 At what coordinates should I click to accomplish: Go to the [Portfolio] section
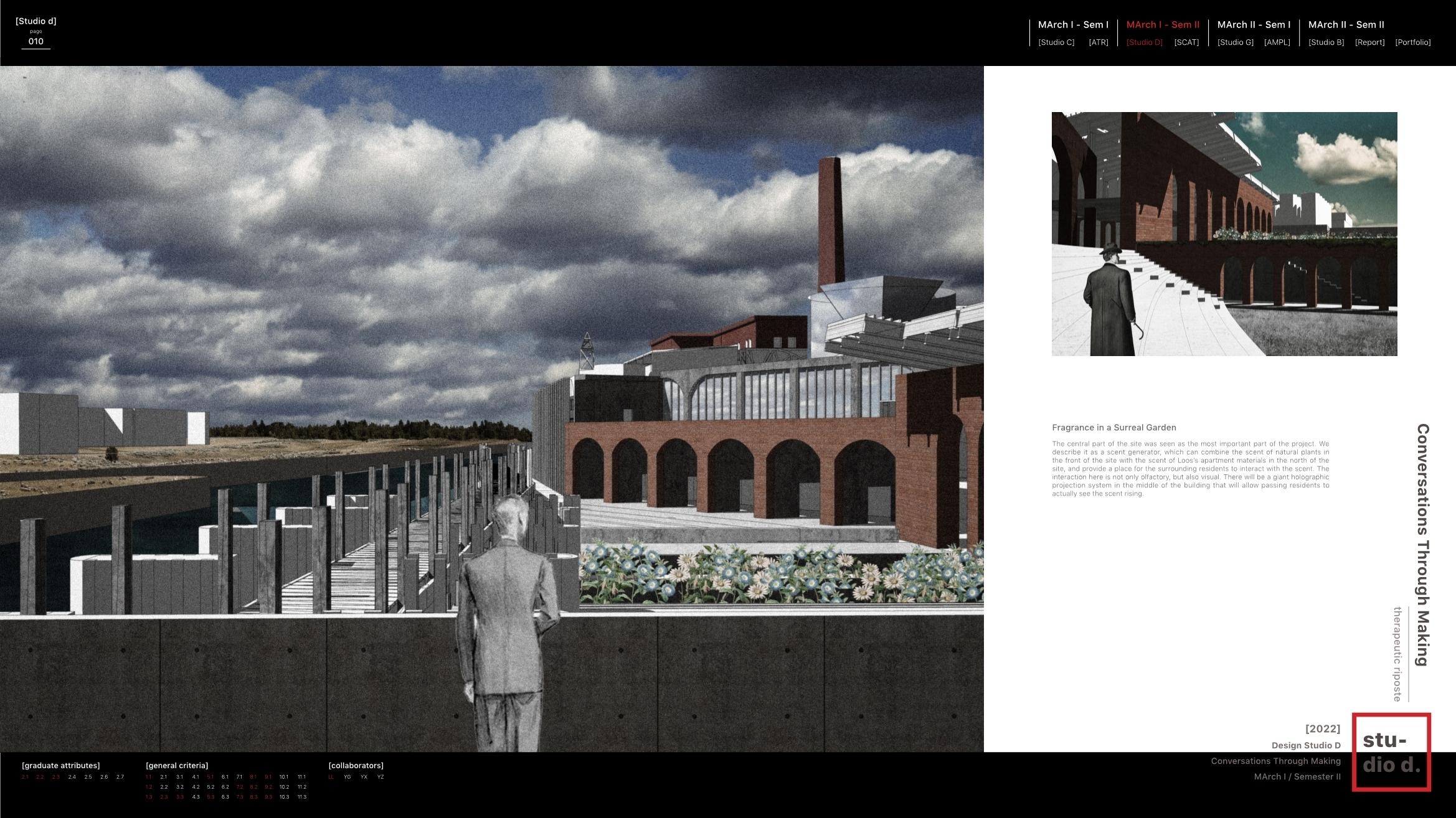(1412, 42)
